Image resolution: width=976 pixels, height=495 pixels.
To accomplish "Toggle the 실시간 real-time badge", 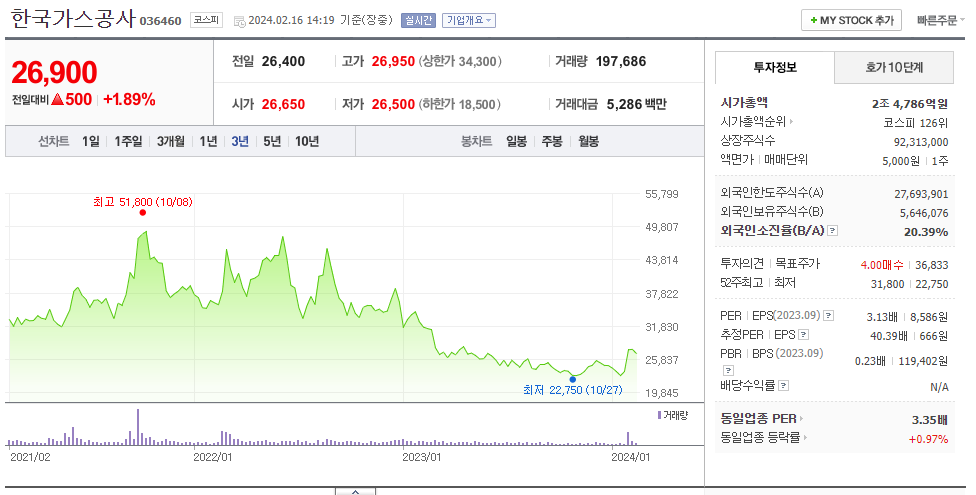I will (x=418, y=20).
